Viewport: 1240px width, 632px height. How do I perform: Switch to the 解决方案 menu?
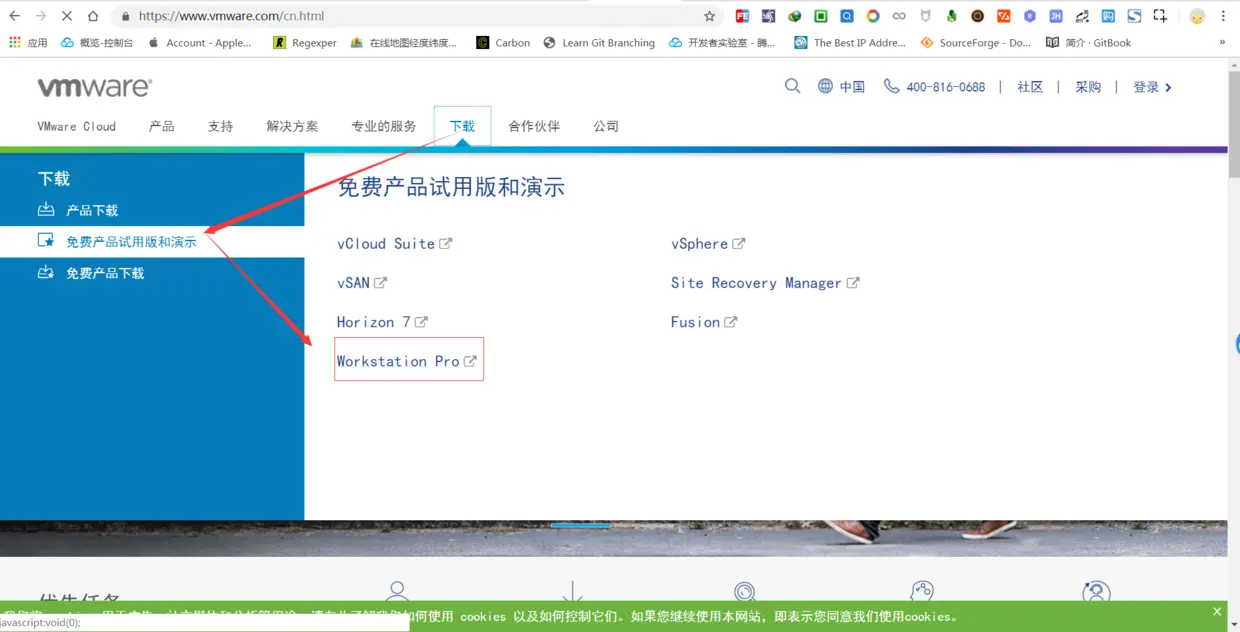pos(291,126)
